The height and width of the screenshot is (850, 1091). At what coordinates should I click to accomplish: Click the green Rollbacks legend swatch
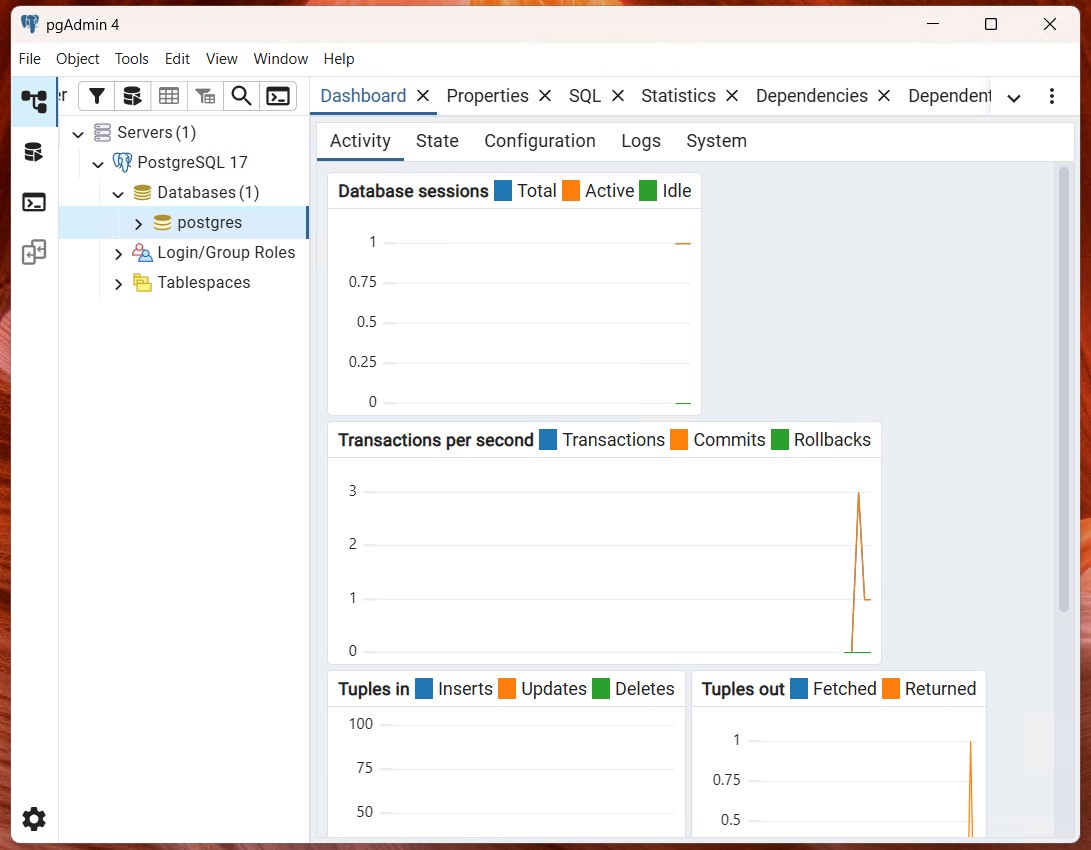pos(780,440)
